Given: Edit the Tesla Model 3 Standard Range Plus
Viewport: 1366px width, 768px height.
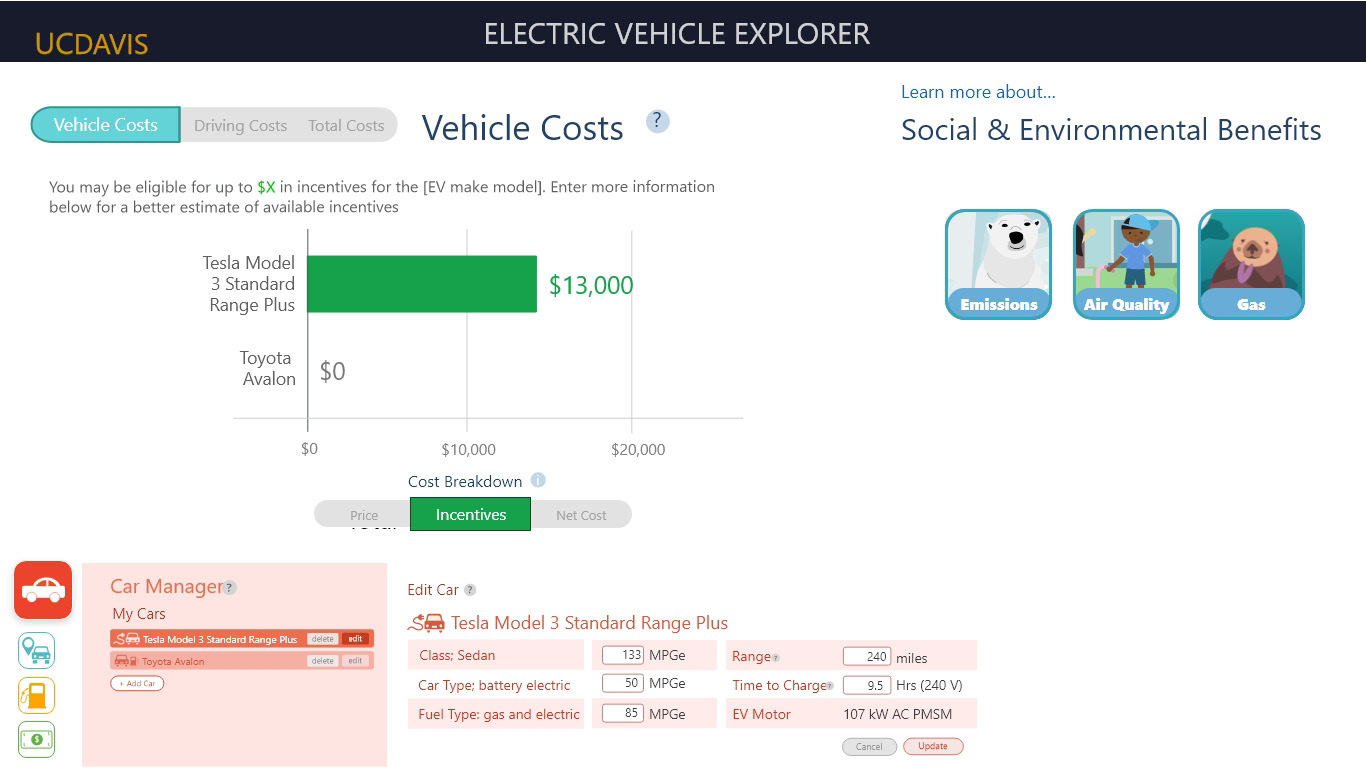Looking at the screenshot, I should [x=355, y=639].
